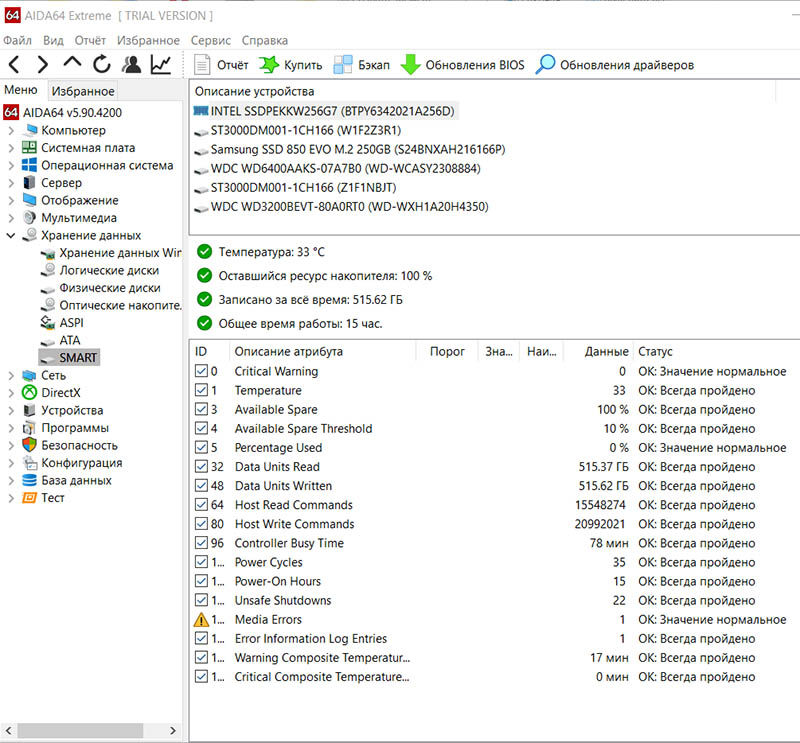The height and width of the screenshot is (743, 800).
Task: Go up one level with the up arrow
Action: [x=72, y=63]
